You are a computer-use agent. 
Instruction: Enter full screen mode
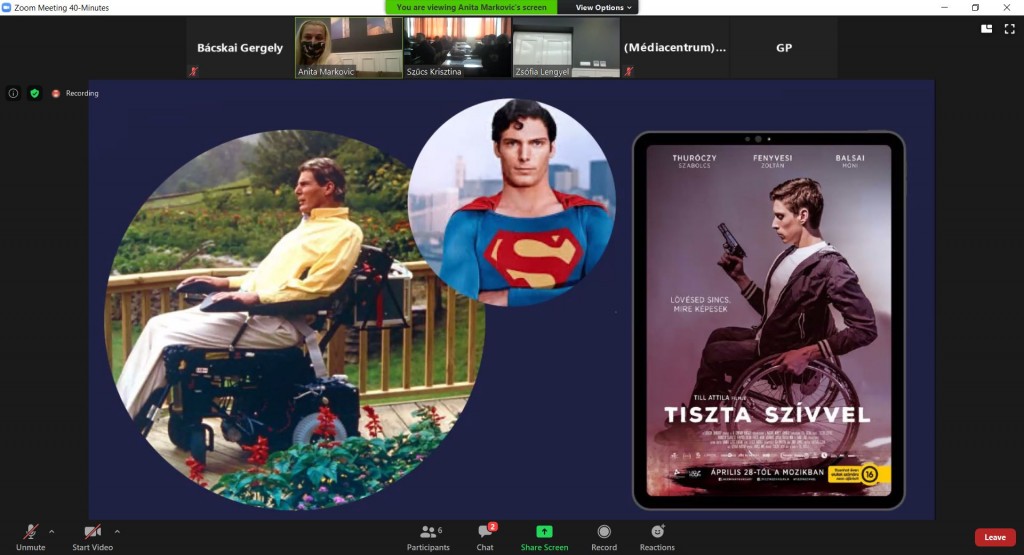[x=1009, y=29]
